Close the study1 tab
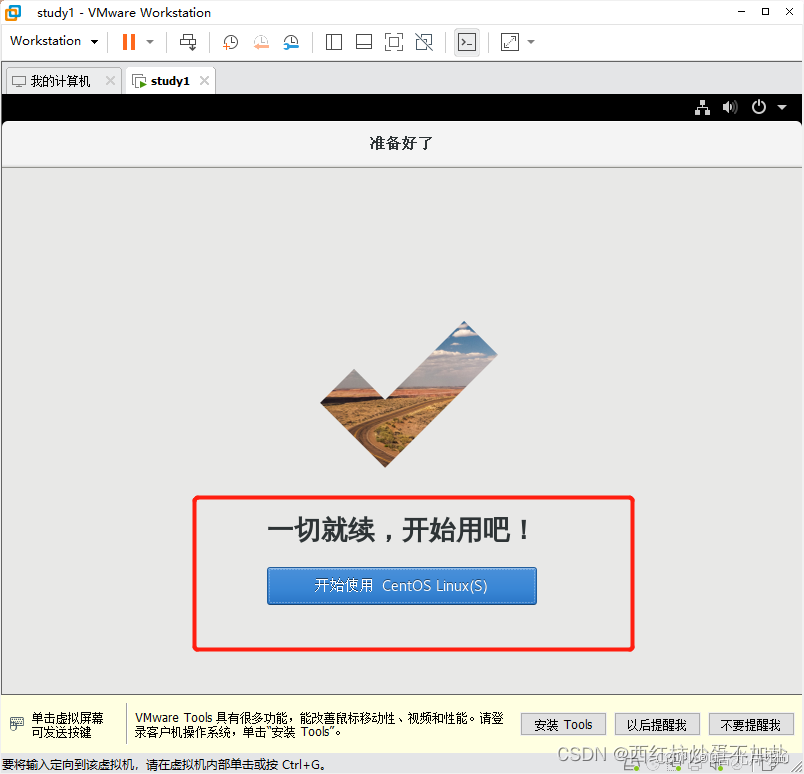The width and height of the screenshot is (804, 774). [x=204, y=81]
